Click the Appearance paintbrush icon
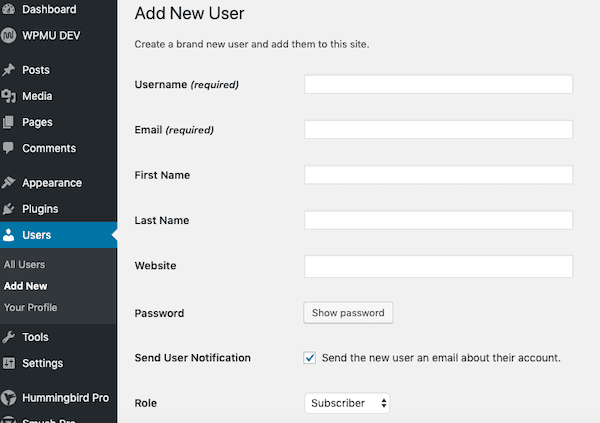 [x=9, y=183]
